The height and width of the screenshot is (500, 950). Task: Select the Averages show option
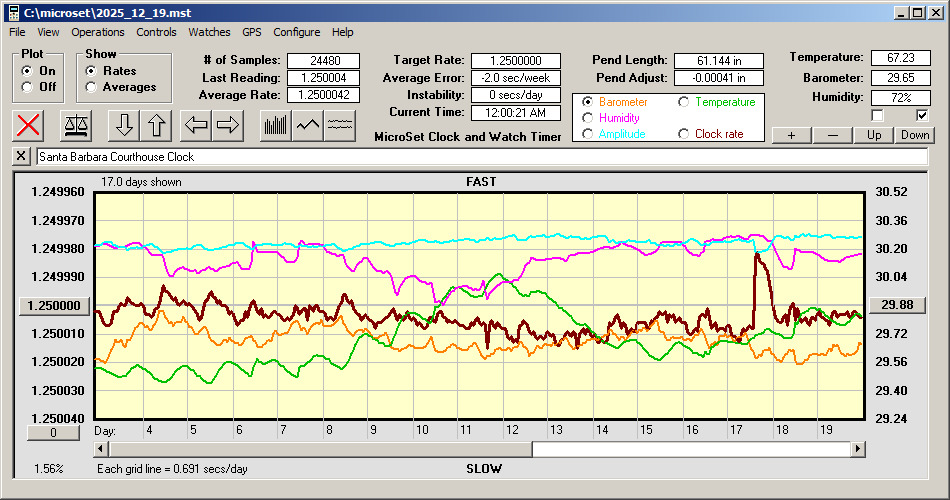click(92, 87)
